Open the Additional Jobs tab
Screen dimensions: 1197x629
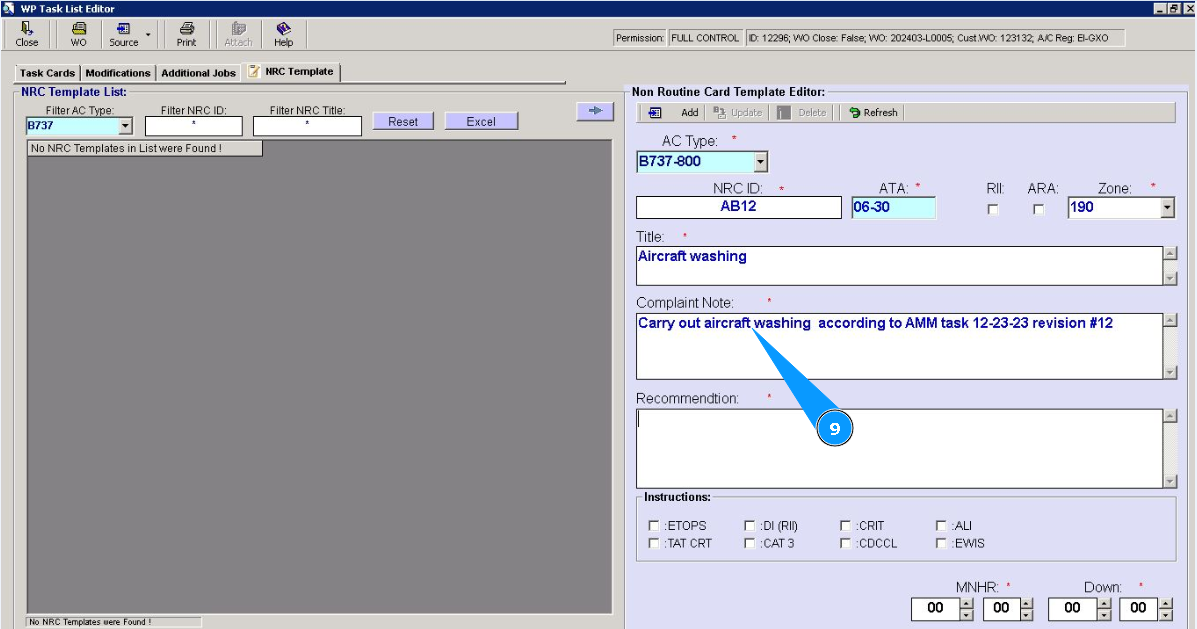point(198,73)
